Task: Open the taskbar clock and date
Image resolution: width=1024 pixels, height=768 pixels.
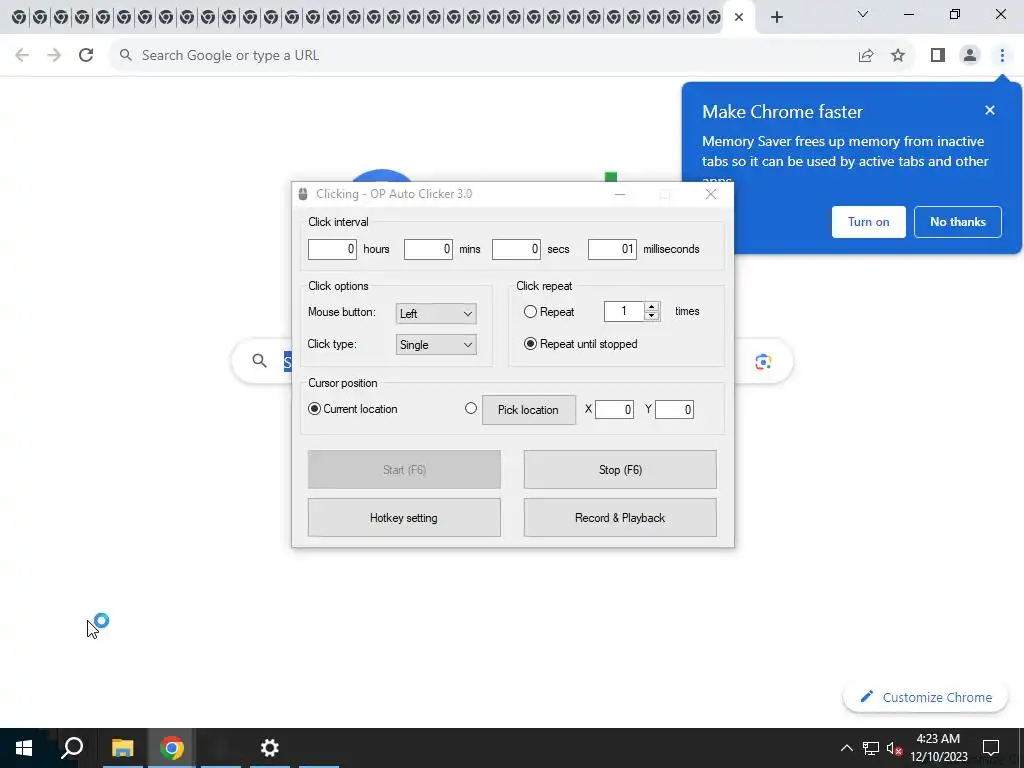Action: (x=938, y=748)
